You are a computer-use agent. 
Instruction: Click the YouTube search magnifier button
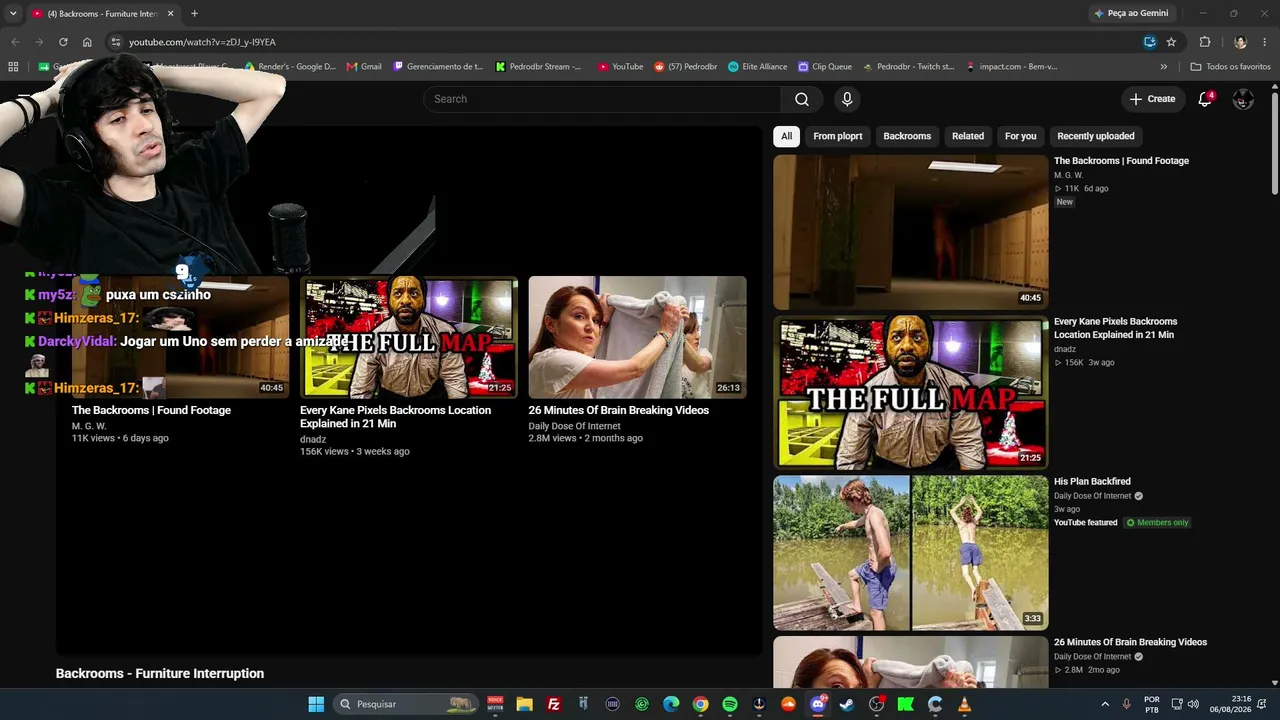click(802, 99)
